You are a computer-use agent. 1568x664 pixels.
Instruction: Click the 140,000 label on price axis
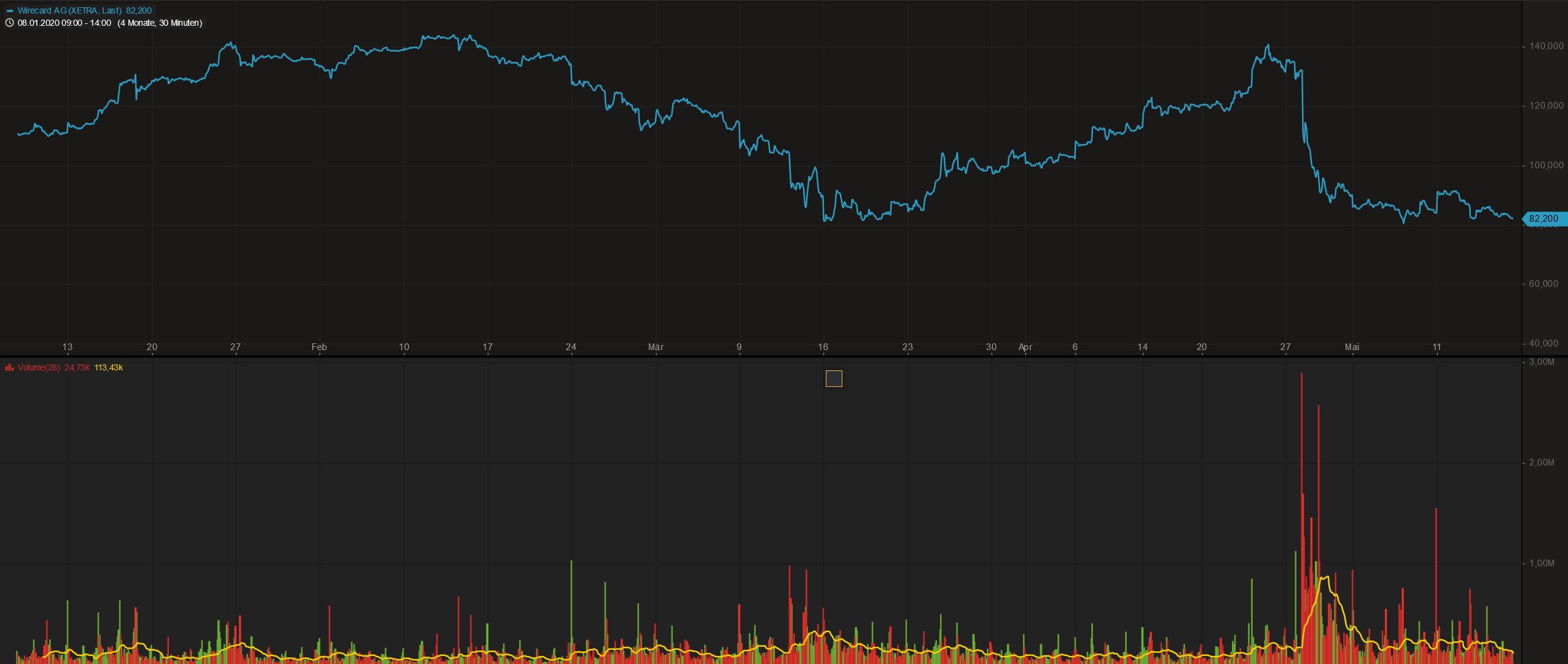(1546, 46)
